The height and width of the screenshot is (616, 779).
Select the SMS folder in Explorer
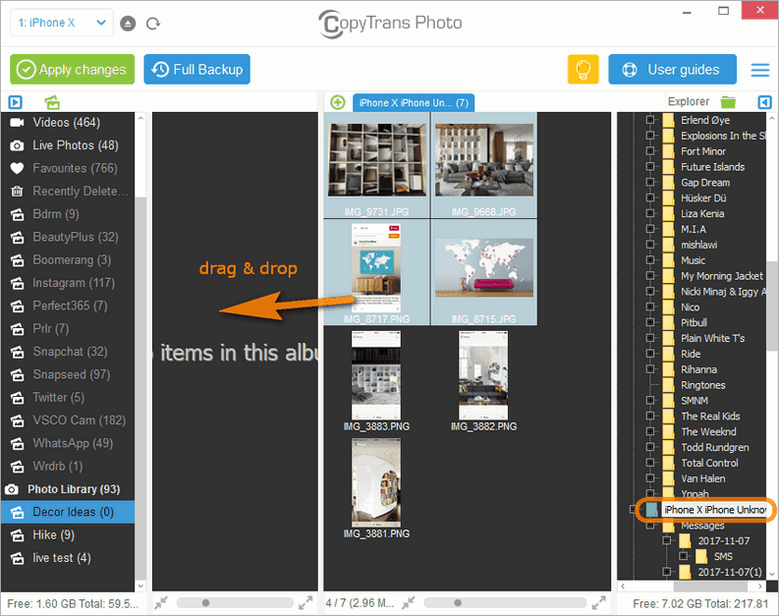point(723,556)
